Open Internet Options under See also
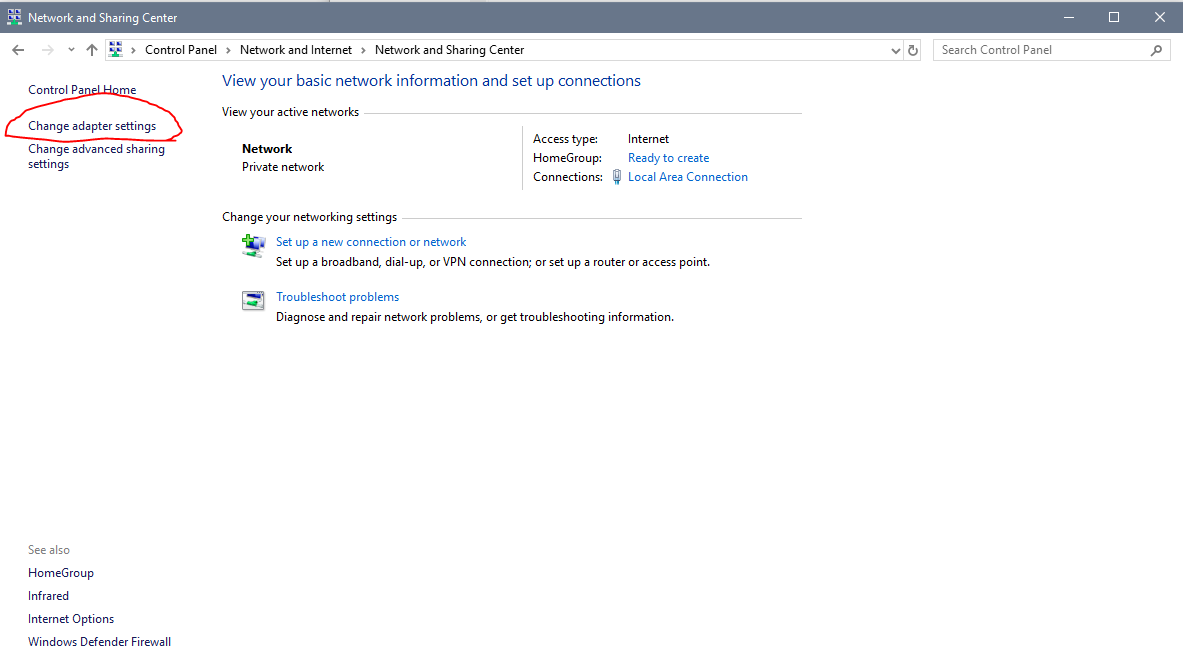The width and height of the screenshot is (1183, 667). pyautogui.click(x=71, y=619)
